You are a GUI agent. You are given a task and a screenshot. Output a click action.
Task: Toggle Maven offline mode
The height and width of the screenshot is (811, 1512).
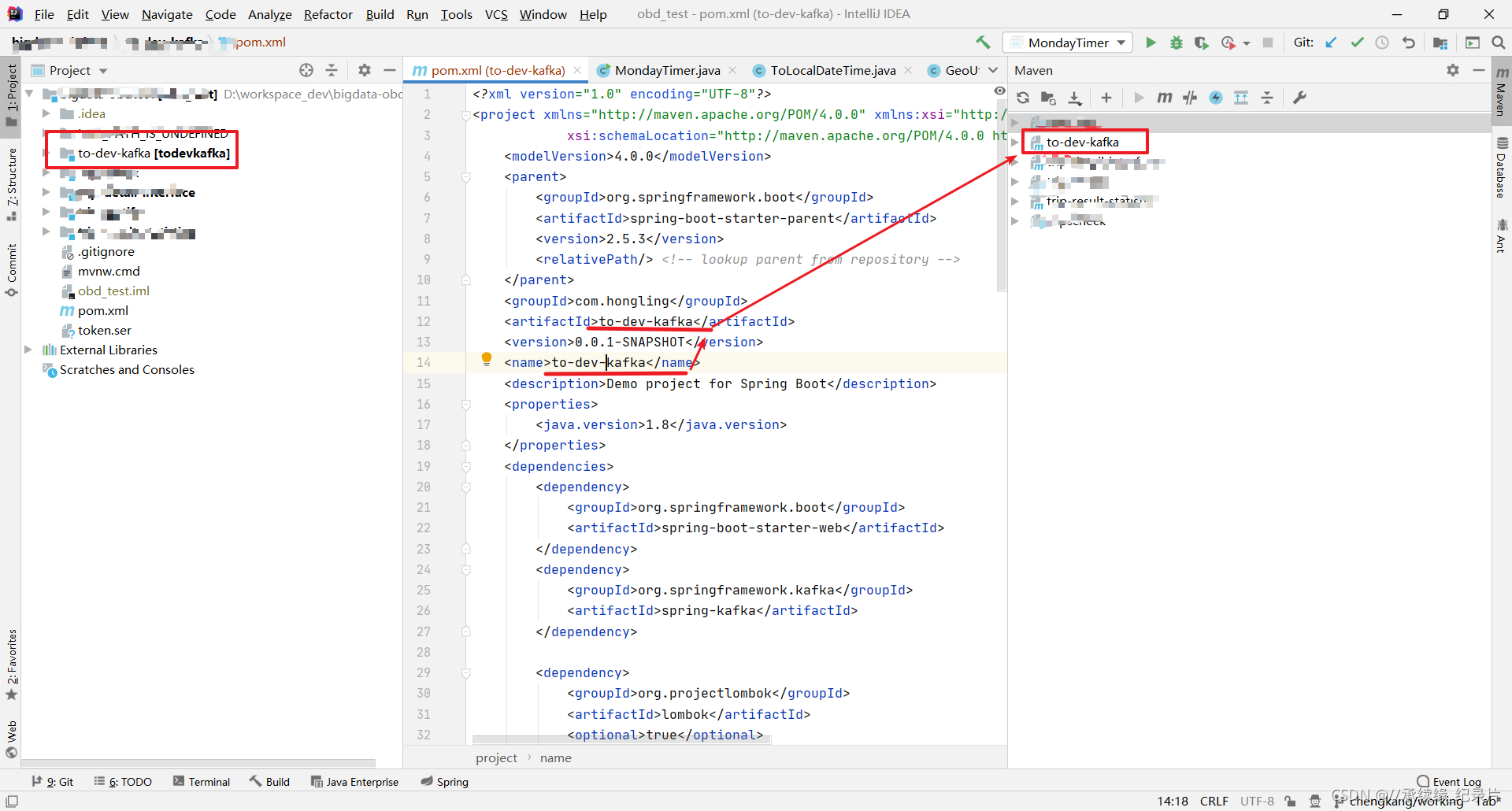pos(1190,98)
